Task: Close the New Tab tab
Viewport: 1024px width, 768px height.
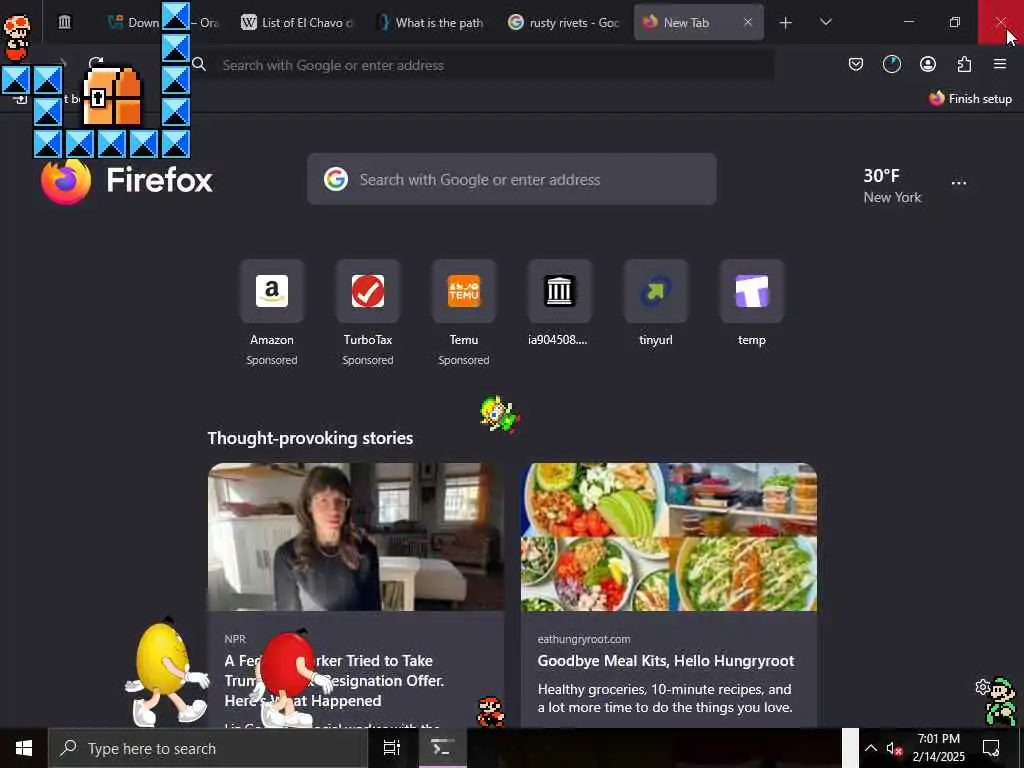Action: click(748, 22)
